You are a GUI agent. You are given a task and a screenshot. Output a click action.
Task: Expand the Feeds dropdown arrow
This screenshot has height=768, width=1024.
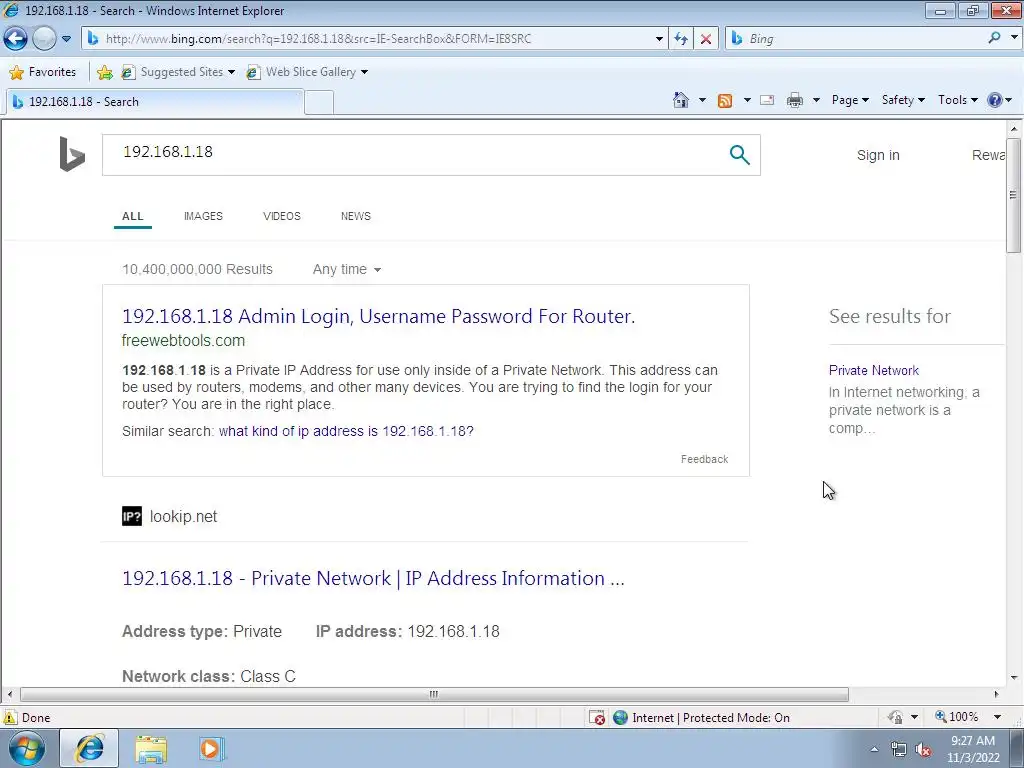click(747, 100)
